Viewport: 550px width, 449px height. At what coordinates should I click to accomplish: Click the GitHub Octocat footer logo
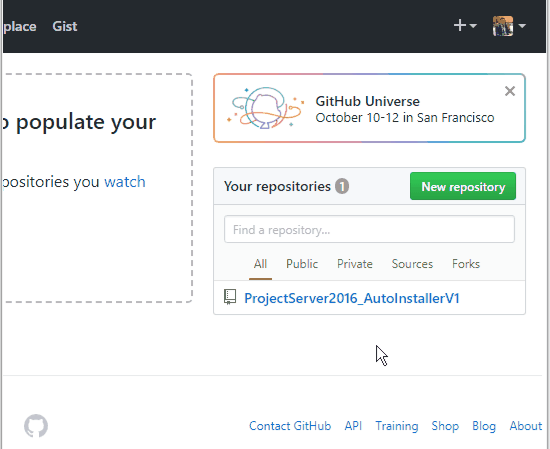click(x=36, y=426)
